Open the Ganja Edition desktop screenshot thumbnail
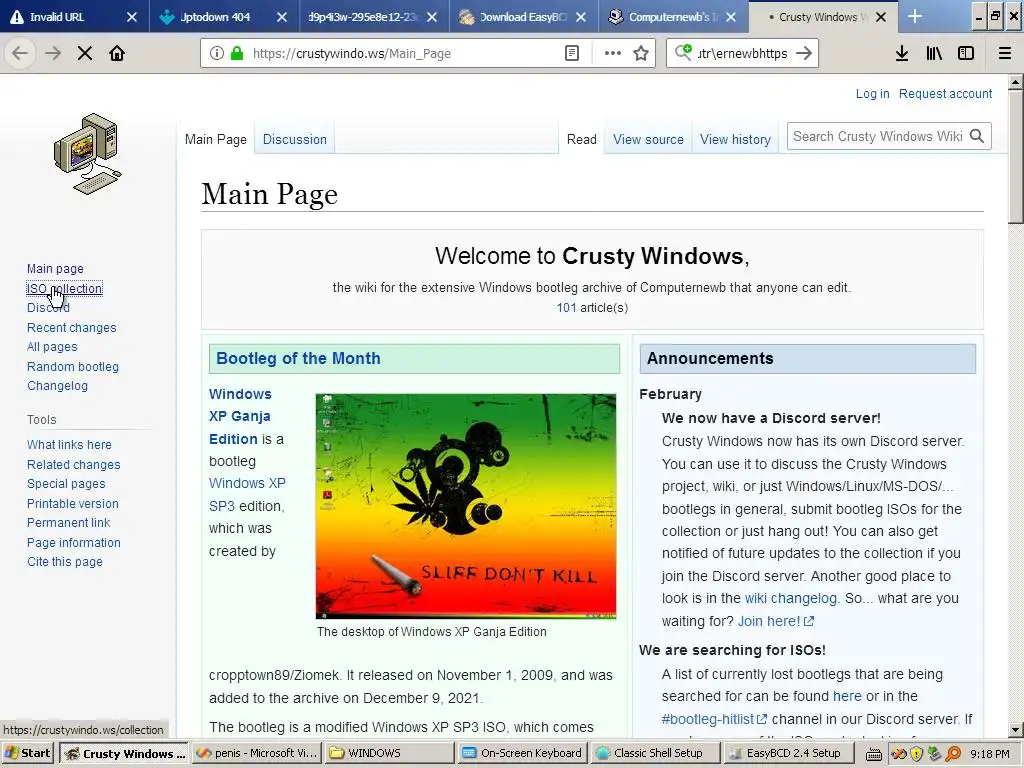Viewport: 1024px width, 768px height. (466, 506)
